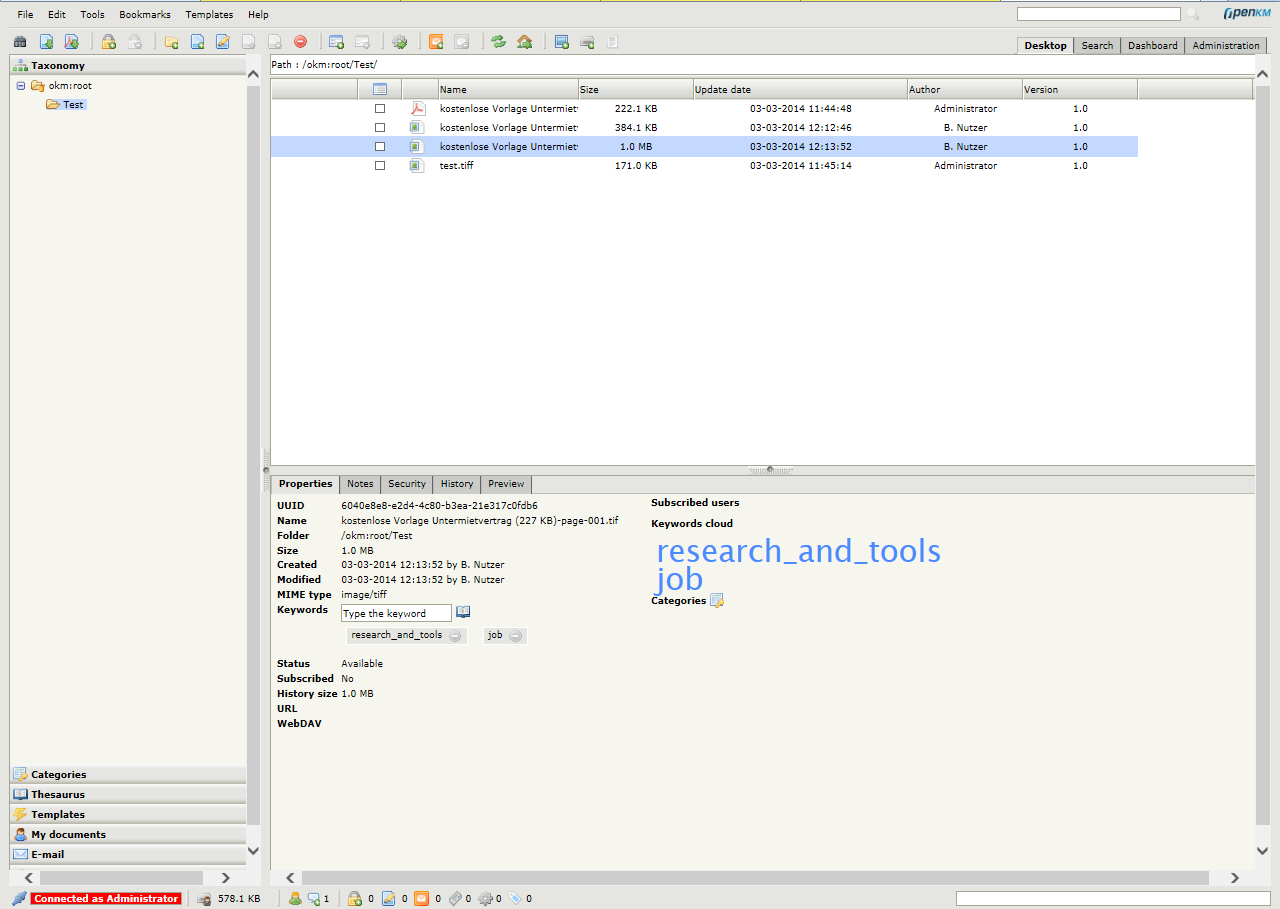Click the create folder toolbar icon
1280x909 pixels.
click(172, 42)
